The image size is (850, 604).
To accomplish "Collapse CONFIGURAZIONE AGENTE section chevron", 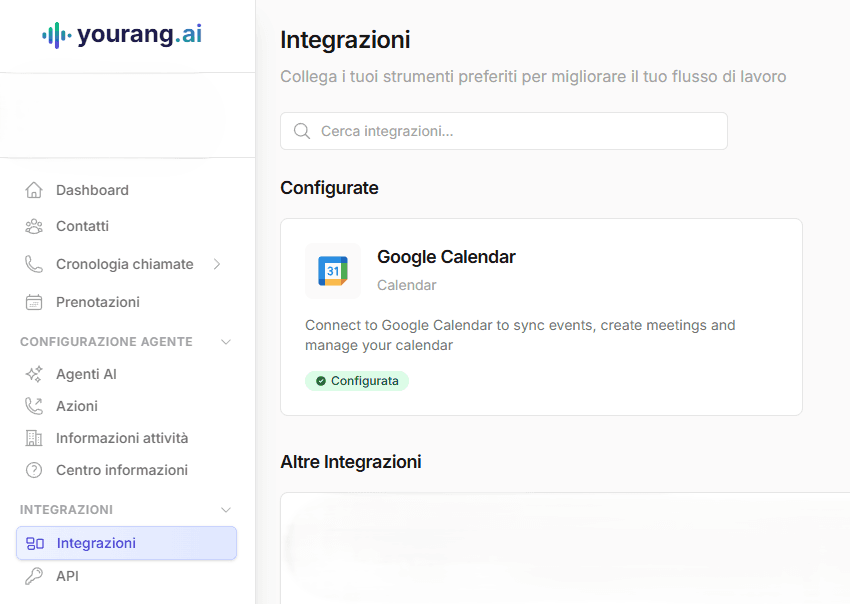I will click(x=226, y=342).
